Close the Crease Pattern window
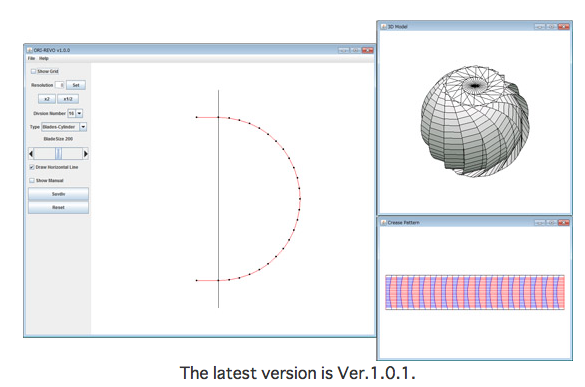 [x=563, y=222]
